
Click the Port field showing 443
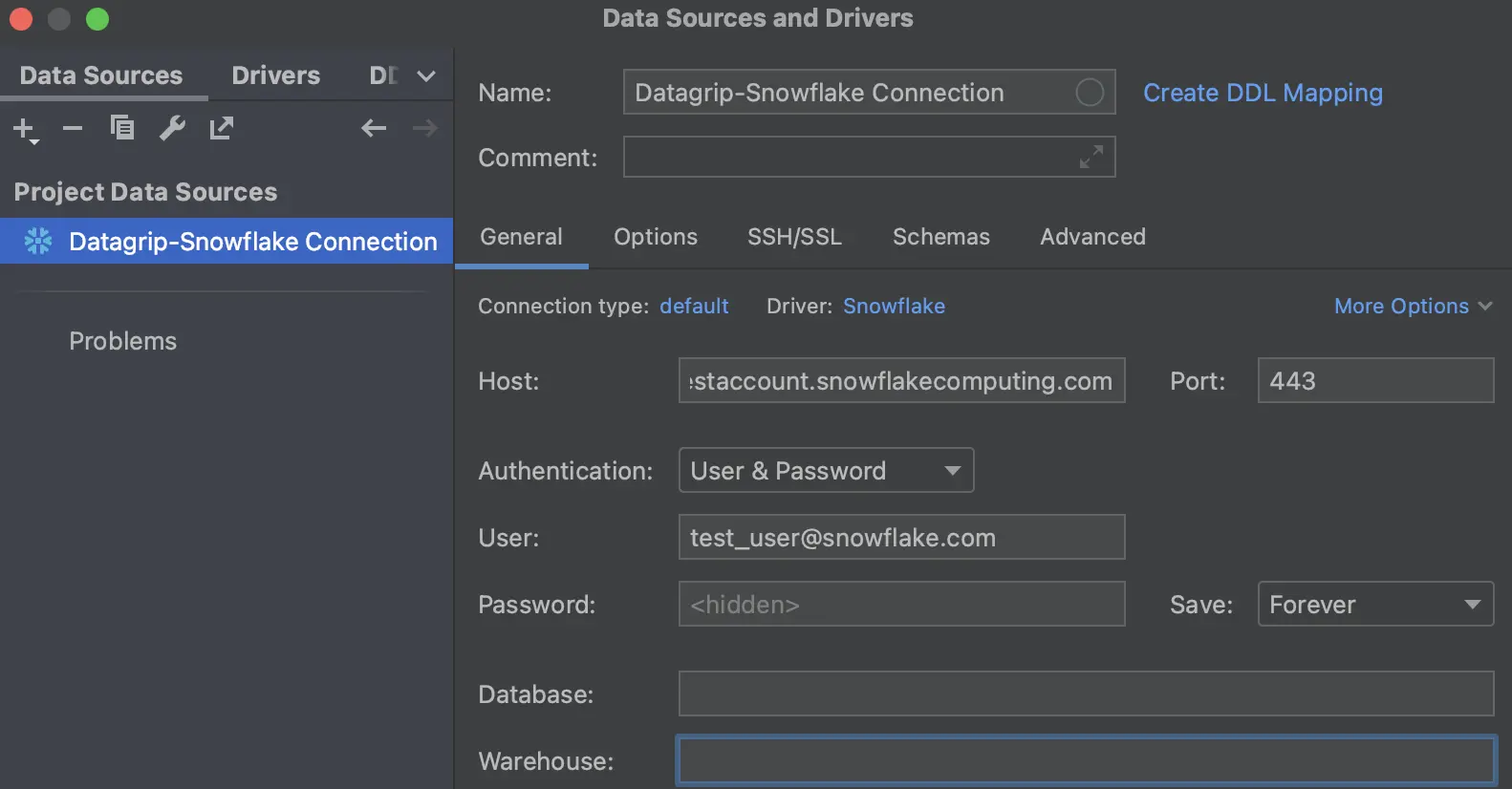1375,380
